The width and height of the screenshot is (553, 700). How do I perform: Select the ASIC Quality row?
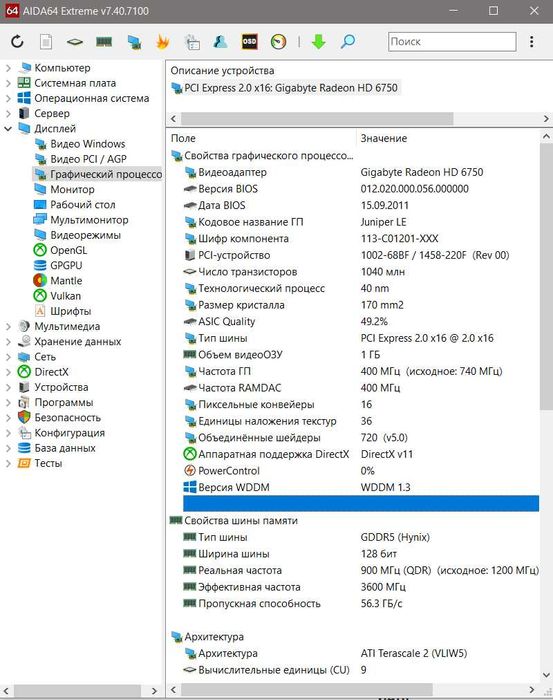point(361,321)
